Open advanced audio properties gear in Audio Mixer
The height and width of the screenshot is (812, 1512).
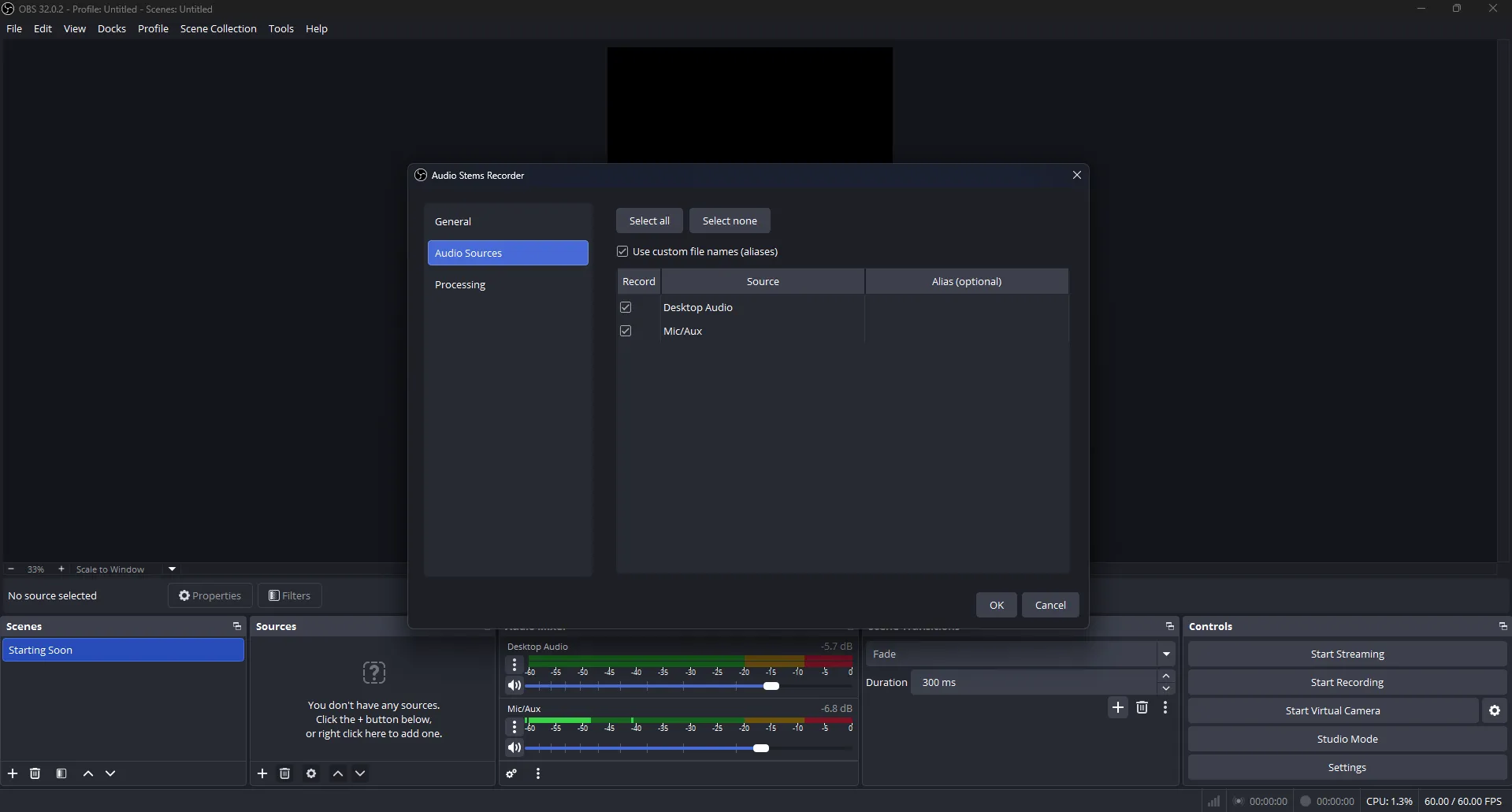[x=511, y=773]
